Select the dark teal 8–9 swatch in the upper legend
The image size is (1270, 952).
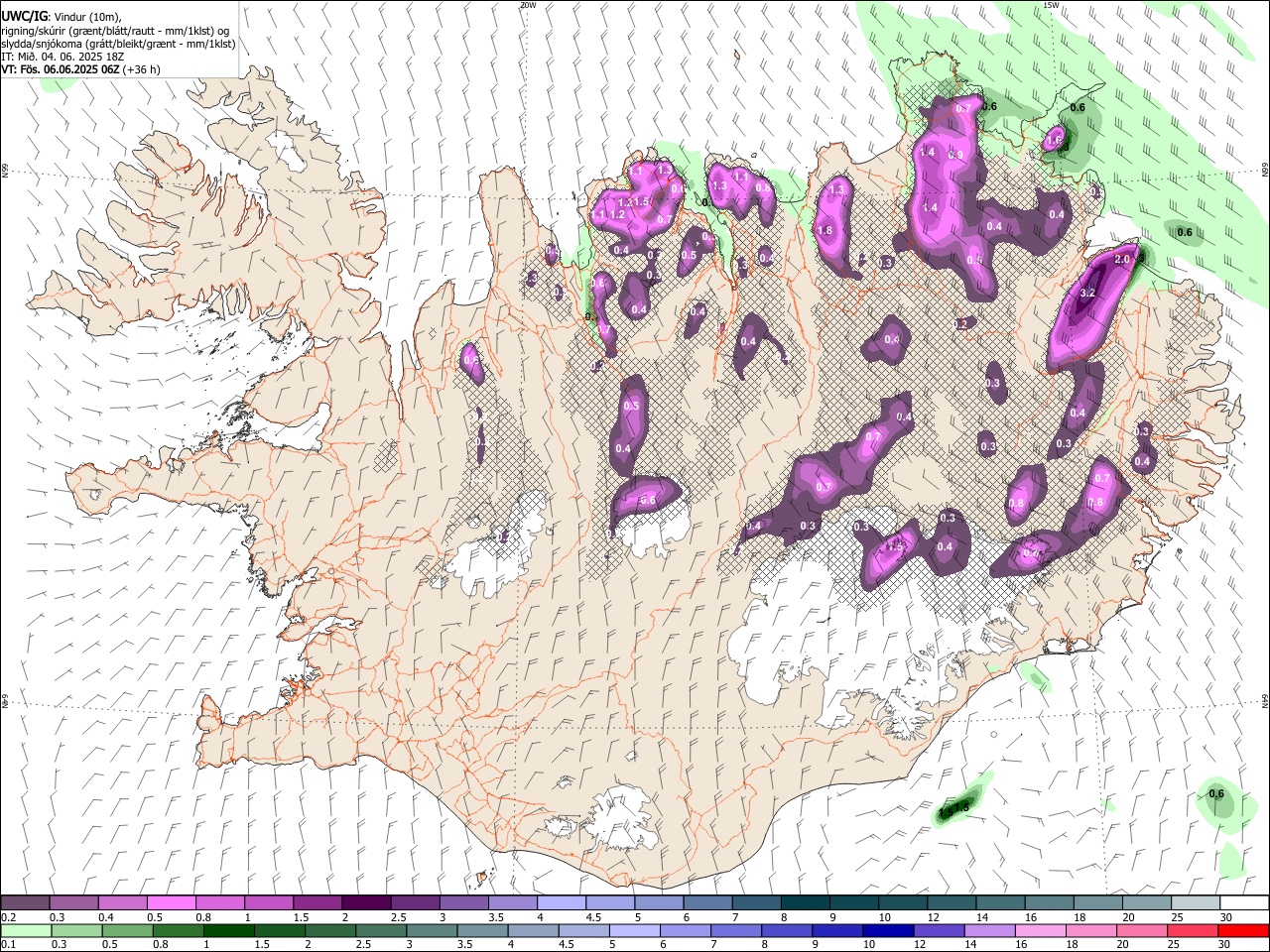coord(805,903)
